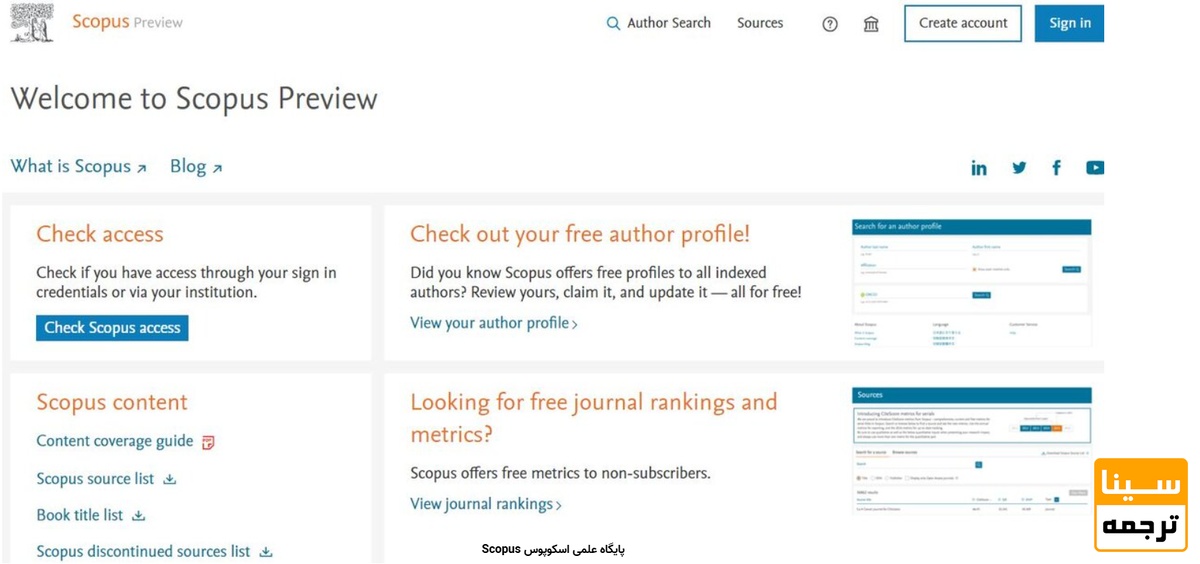The width and height of the screenshot is (1200, 564).
Task: Click the Check out your free author profile heading
Action: (580, 234)
